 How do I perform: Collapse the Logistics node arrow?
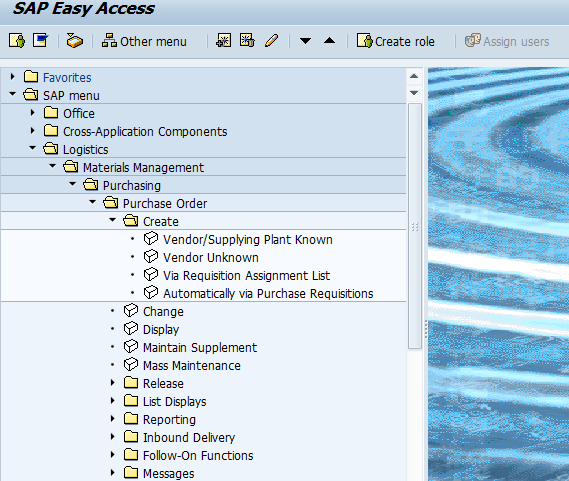click(33, 148)
